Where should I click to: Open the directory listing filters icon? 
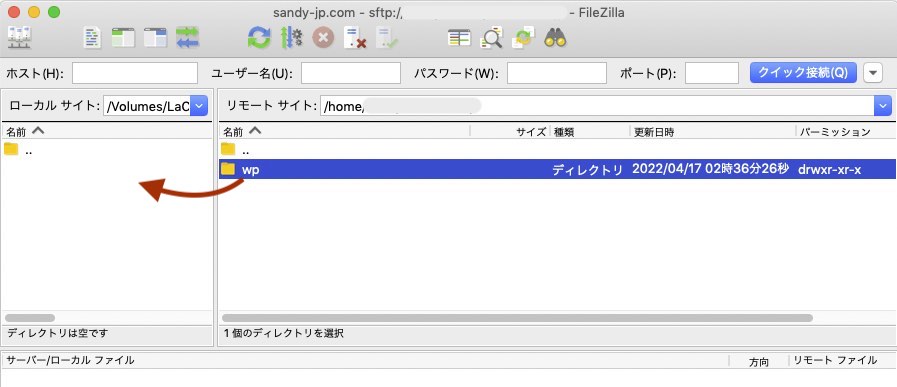[459, 38]
